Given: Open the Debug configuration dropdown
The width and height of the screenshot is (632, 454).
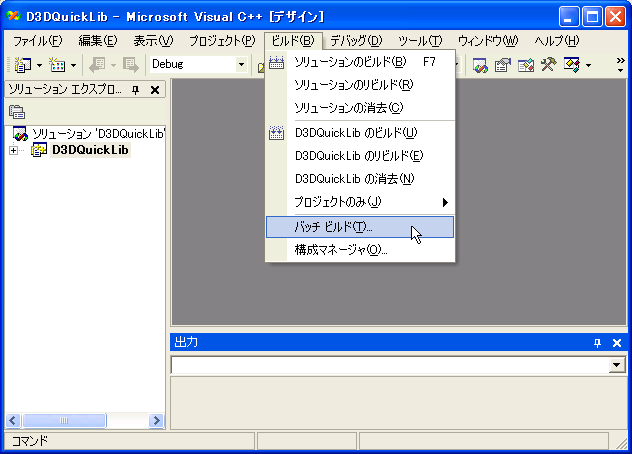Looking at the screenshot, I should click(x=241, y=65).
